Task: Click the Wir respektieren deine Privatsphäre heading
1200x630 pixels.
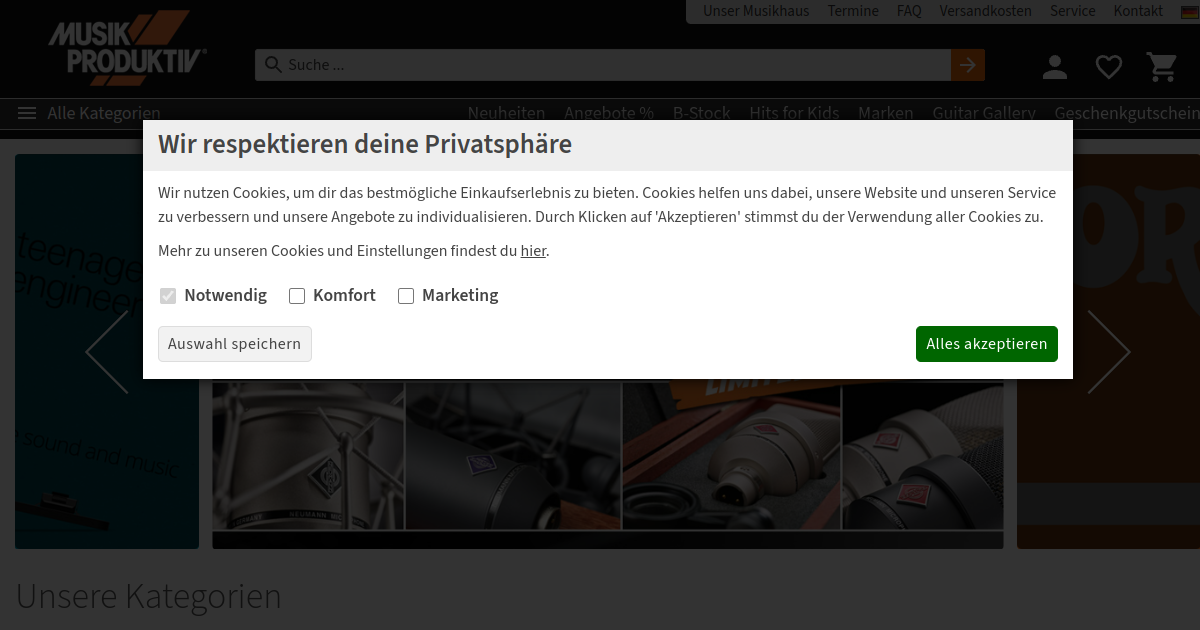Action: click(365, 144)
